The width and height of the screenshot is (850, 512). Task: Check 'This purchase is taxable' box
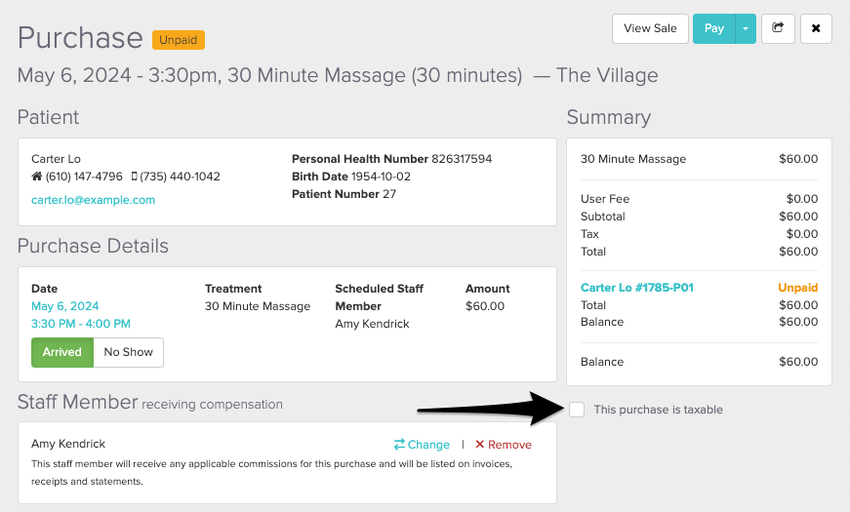[577, 409]
